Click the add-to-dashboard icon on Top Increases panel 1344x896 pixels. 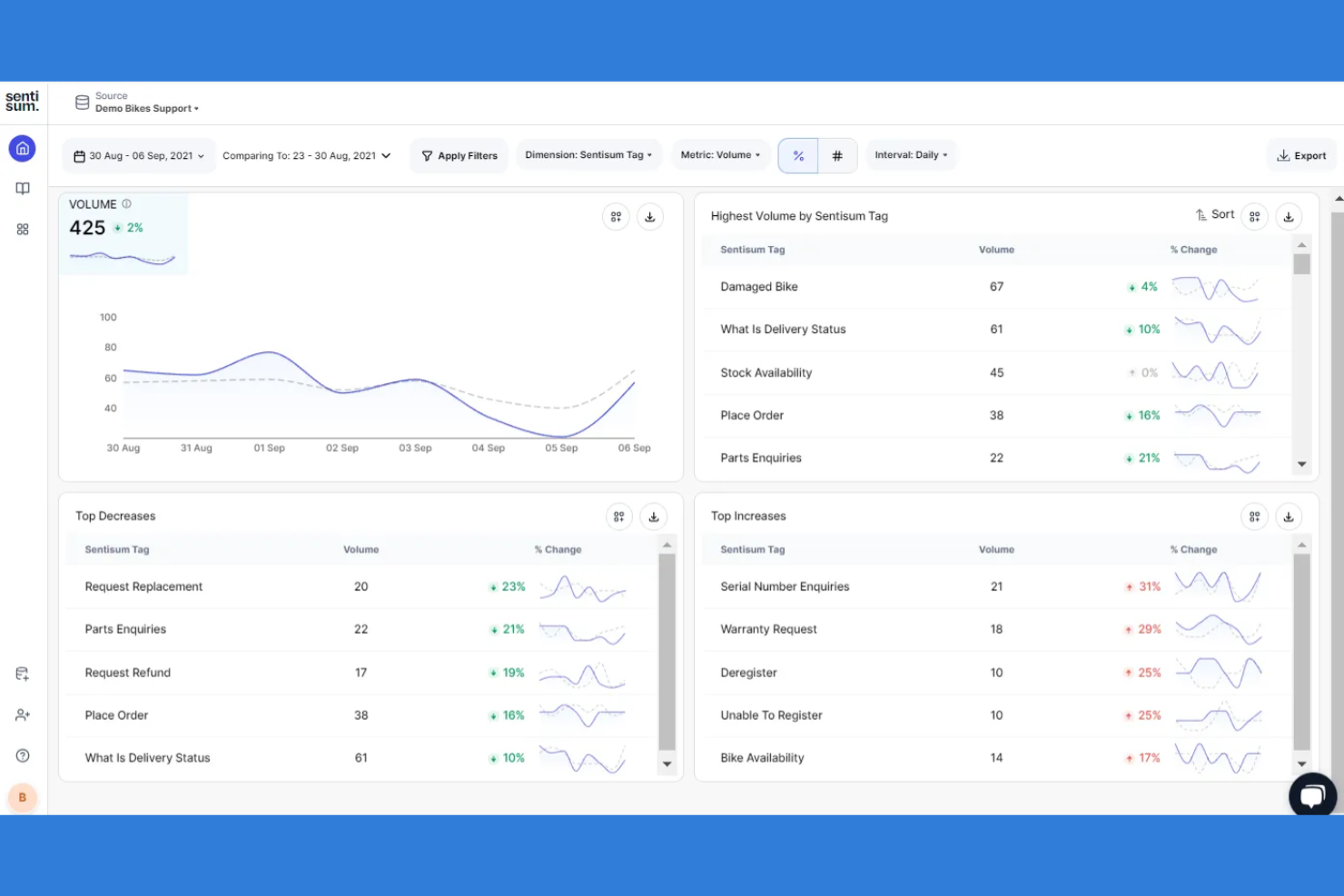tap(1254, 516)
